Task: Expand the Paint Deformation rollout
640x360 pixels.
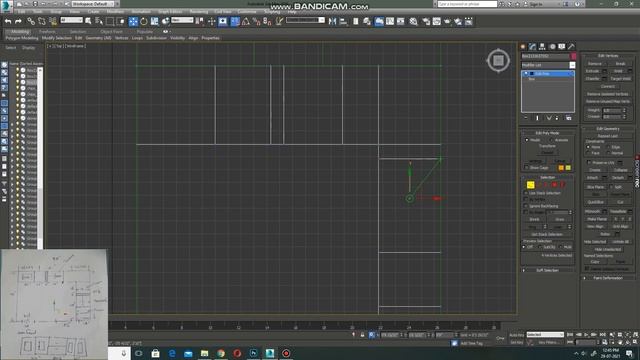Action: coord(608,278)
